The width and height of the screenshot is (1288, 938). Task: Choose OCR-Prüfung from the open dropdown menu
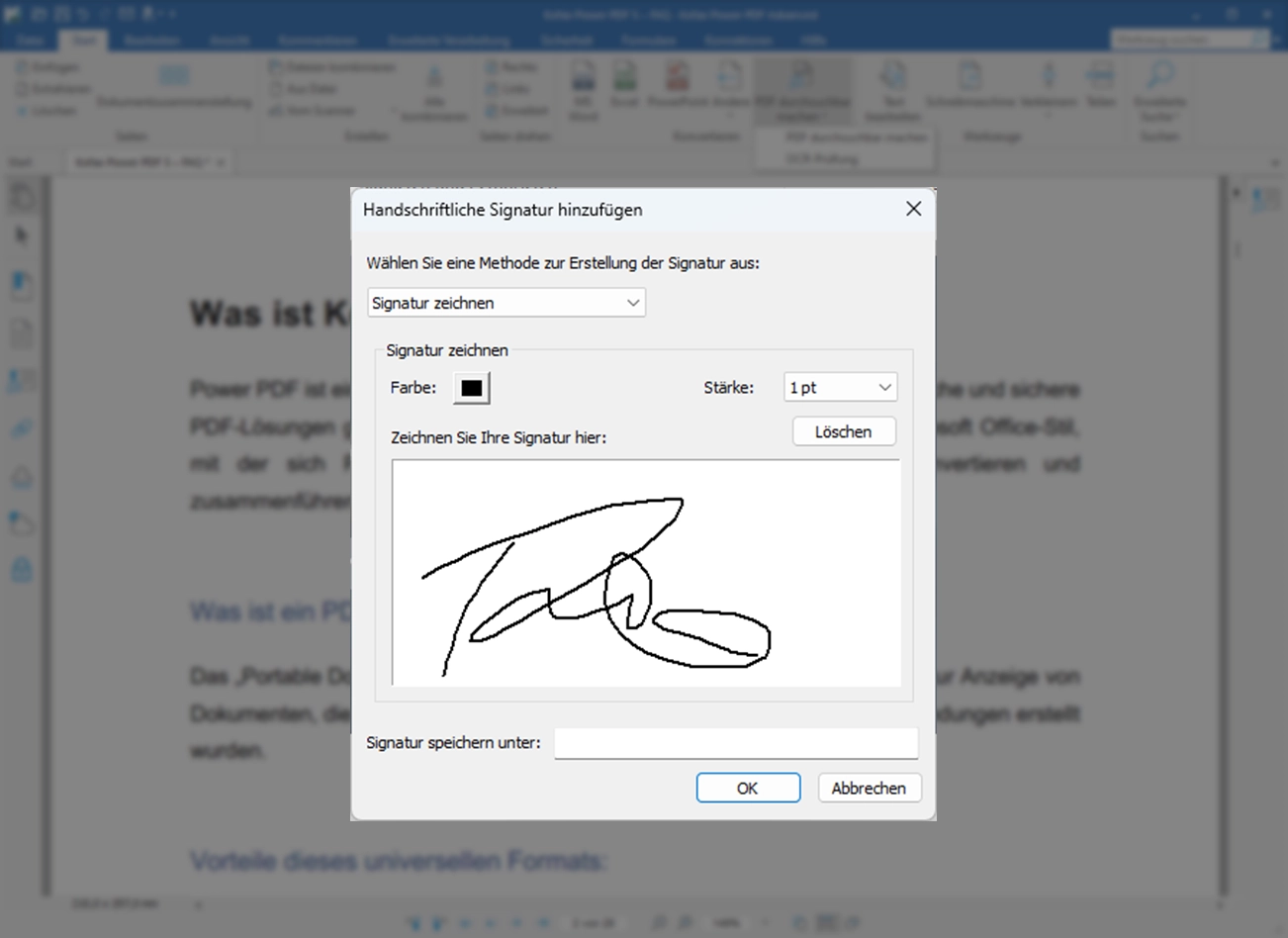coord(822,158)
